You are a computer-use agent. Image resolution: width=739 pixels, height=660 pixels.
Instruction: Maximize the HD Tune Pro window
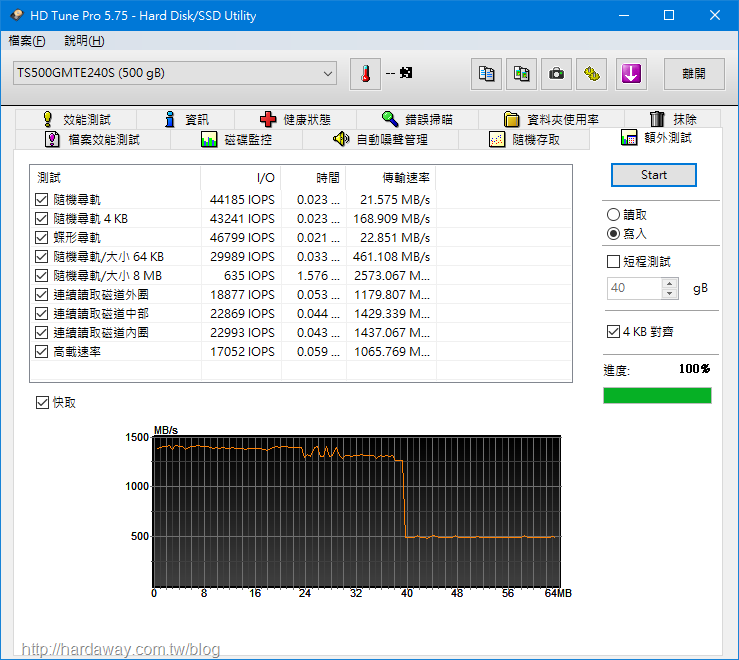tap(669, 15)
